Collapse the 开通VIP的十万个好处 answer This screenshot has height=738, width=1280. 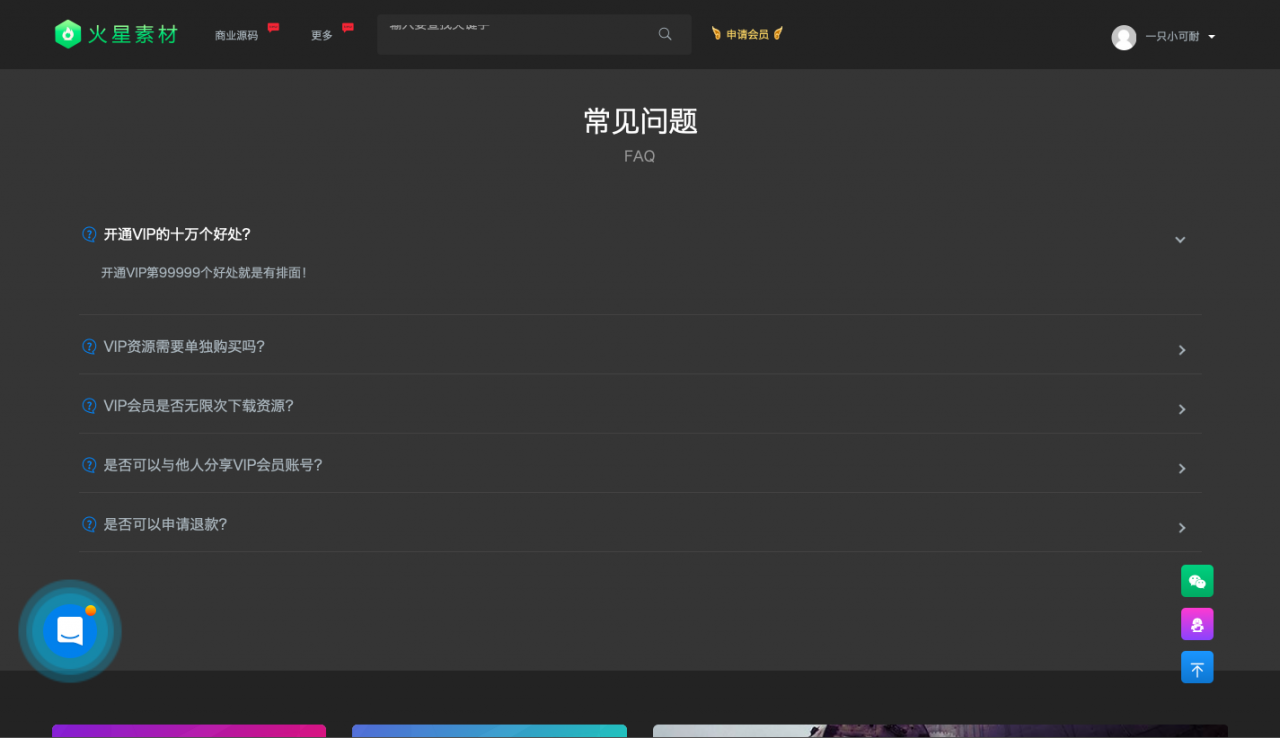point(1180,239)
